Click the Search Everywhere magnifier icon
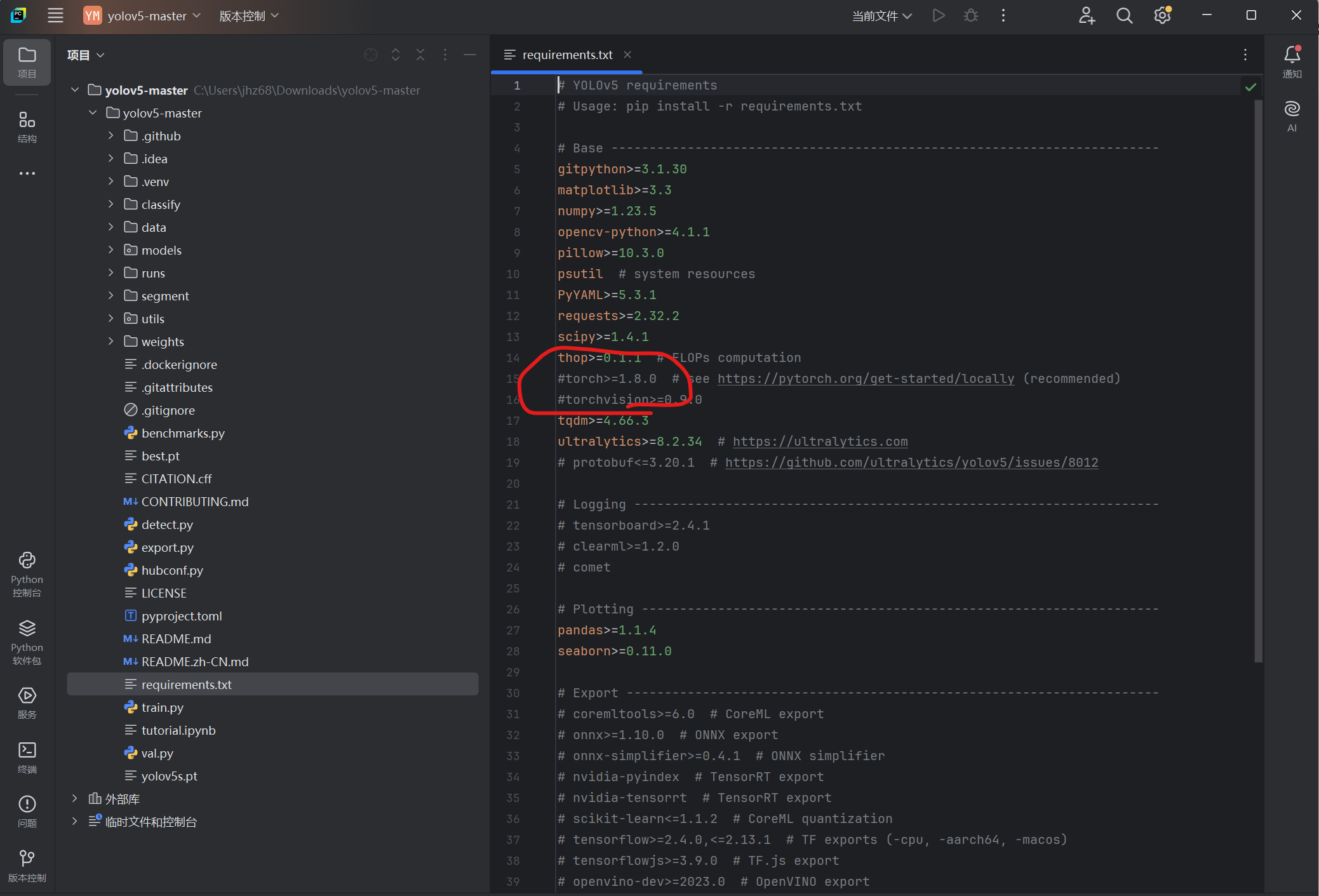The height and width of the screenshot is (896, 1319). (x=1124, y=16)
